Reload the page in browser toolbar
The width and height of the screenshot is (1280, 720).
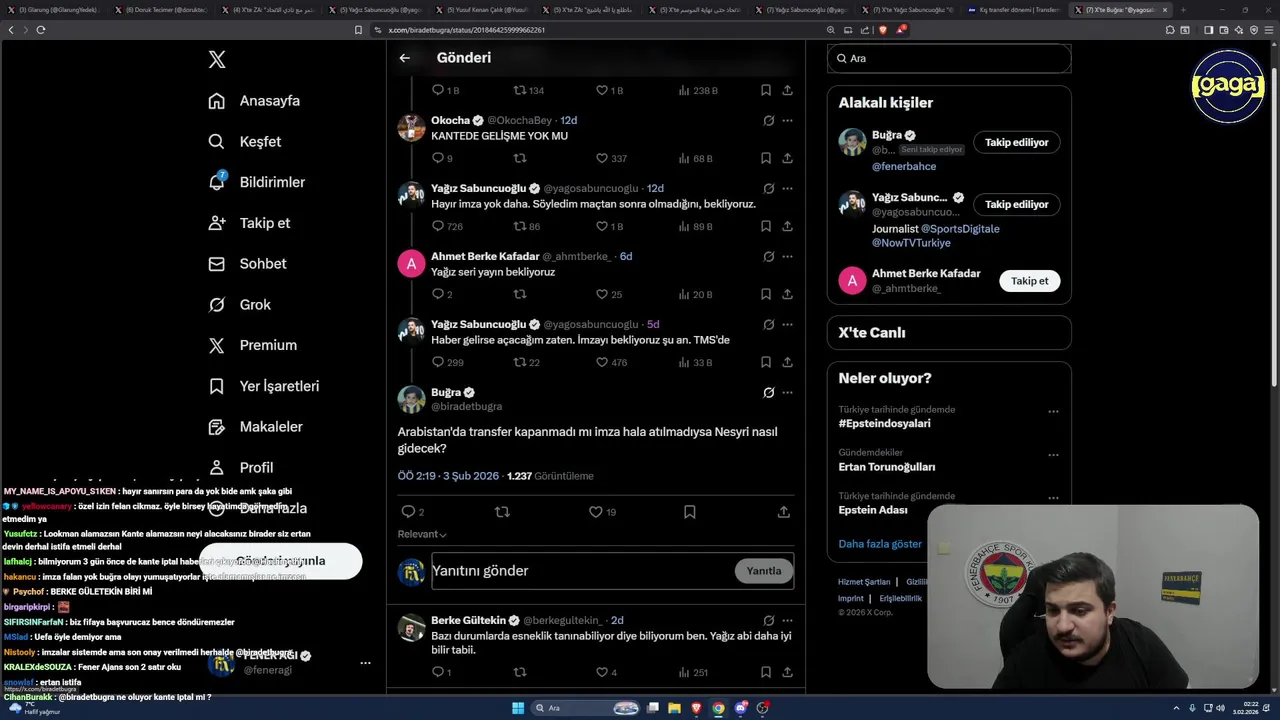(x=40, y=30)
